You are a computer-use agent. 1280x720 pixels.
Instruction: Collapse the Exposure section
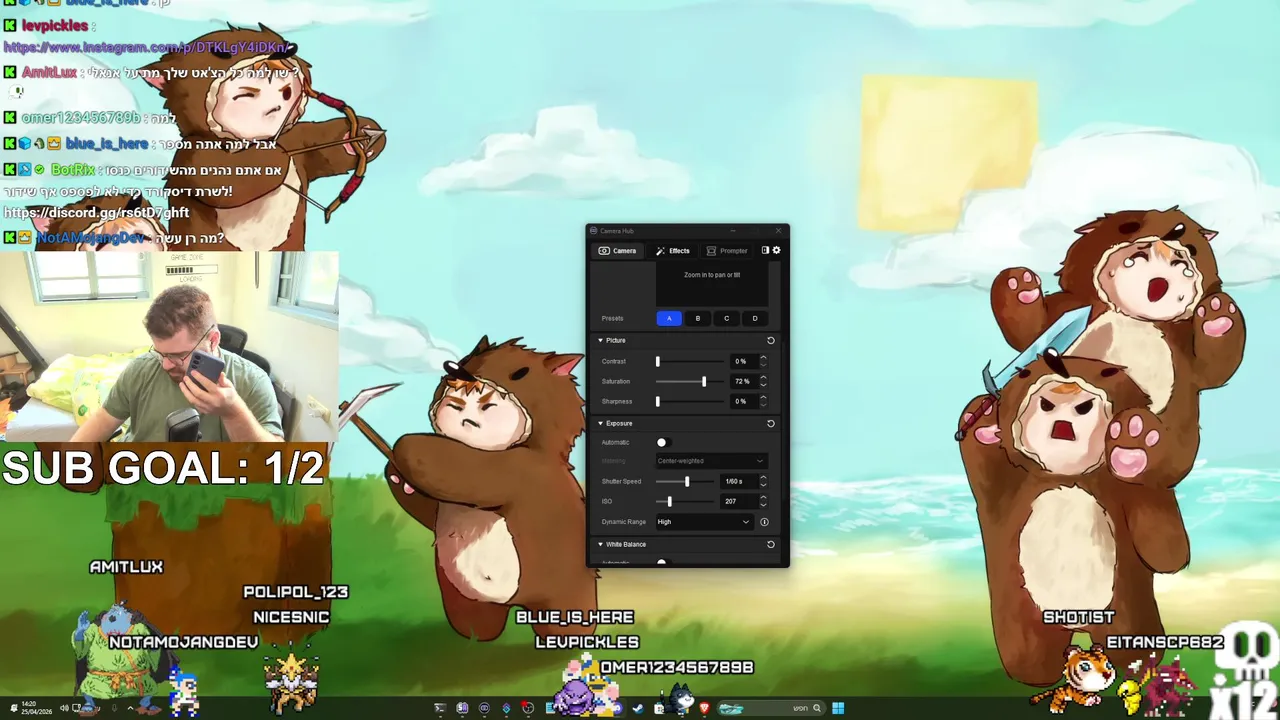(x=601, y=424)
